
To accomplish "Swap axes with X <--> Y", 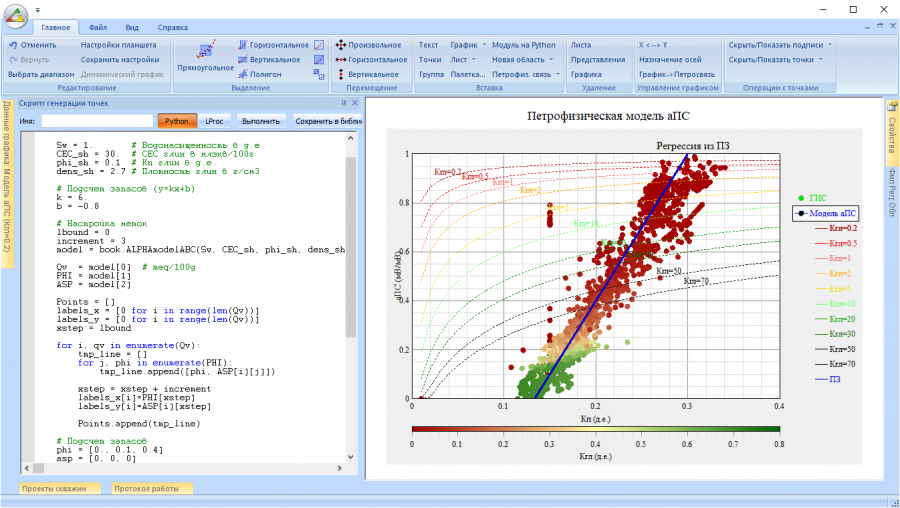I will [653, 45].
